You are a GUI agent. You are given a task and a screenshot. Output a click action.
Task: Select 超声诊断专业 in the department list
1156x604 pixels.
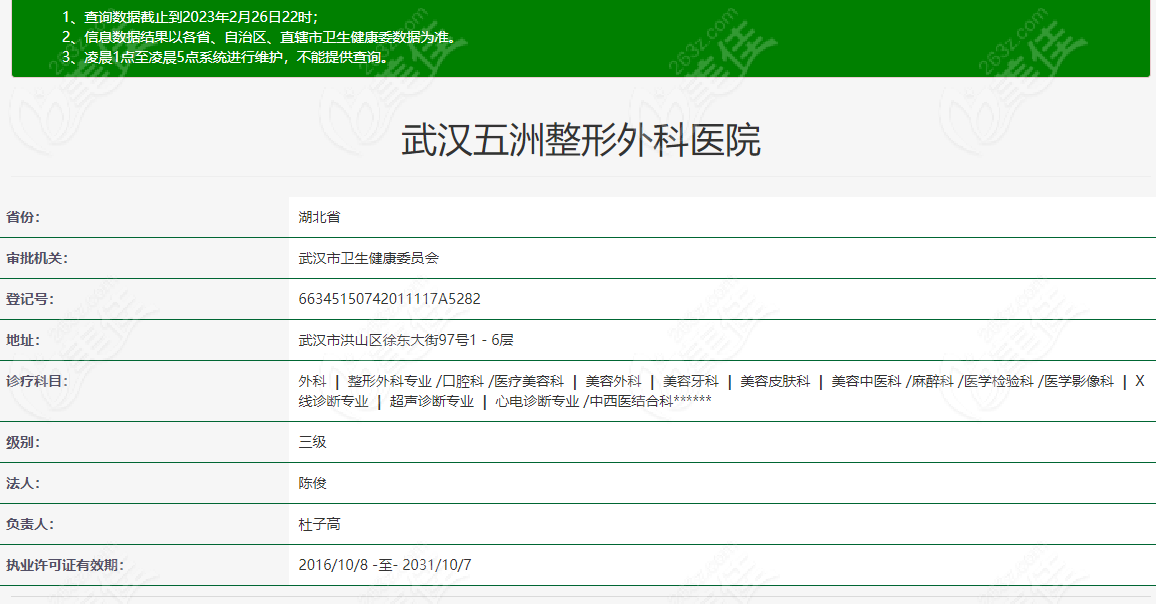coord(431,401)
